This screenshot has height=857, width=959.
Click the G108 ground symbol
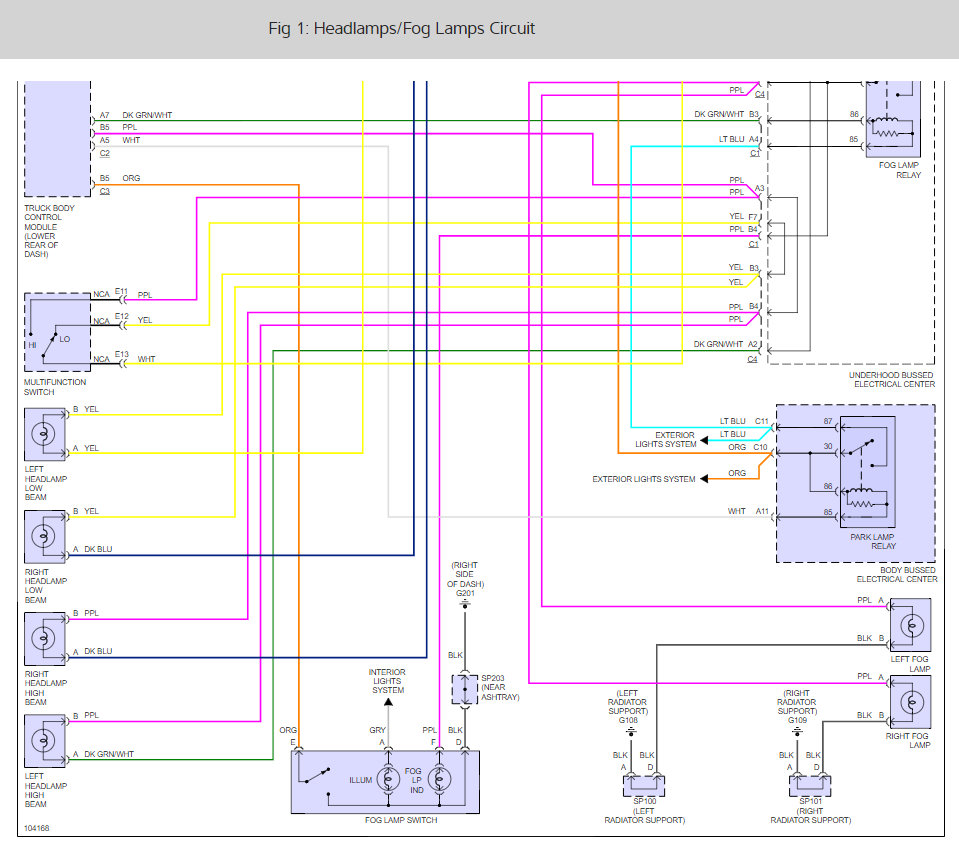pyautogui.click(x=631, y=732)
